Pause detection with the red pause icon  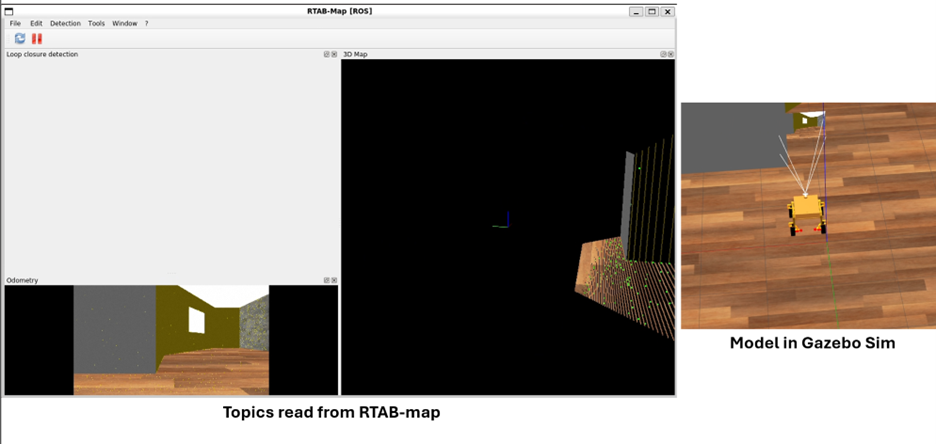point(37,38)
